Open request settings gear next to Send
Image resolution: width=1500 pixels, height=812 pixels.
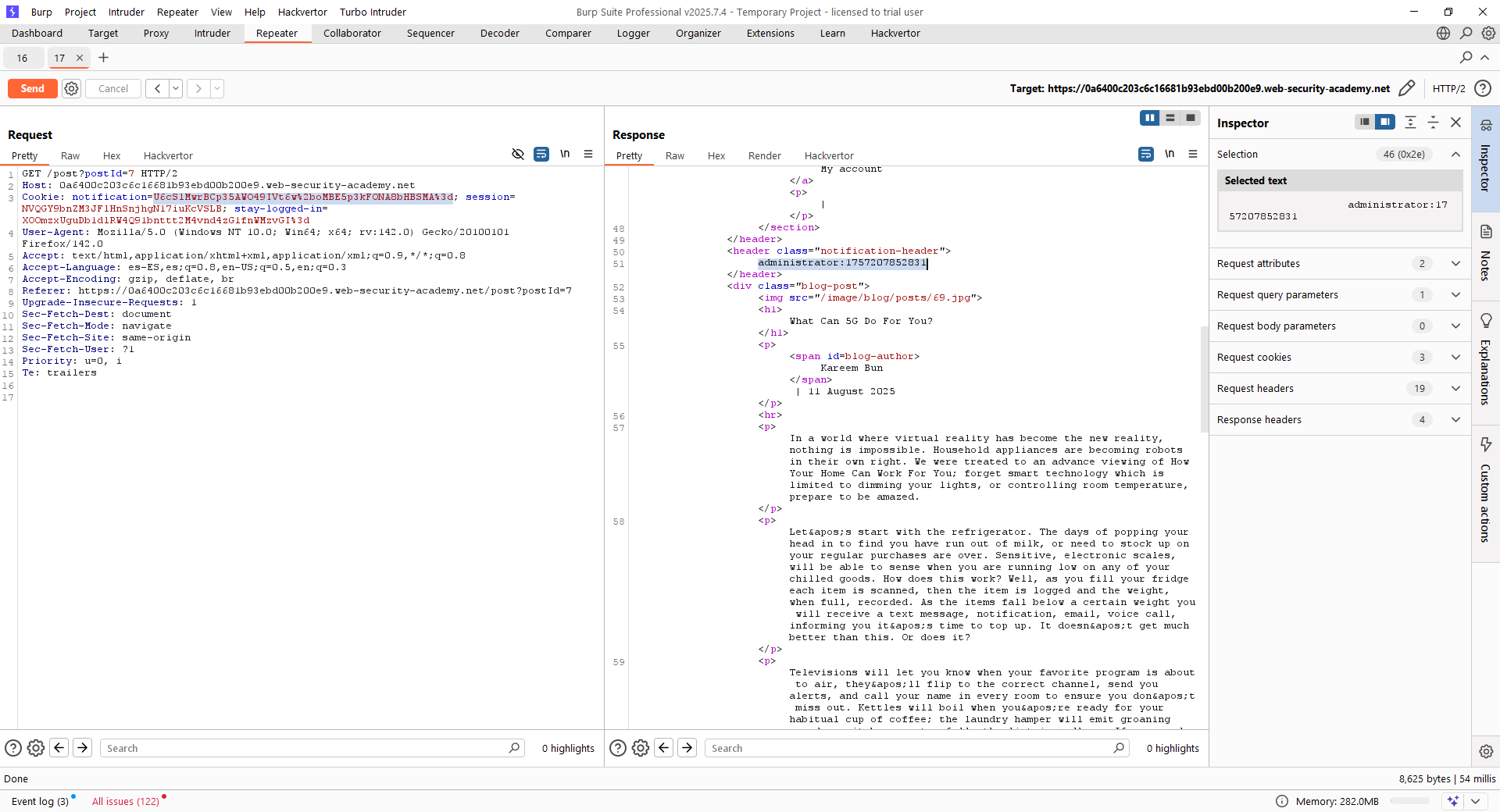[x=71, y=88]
